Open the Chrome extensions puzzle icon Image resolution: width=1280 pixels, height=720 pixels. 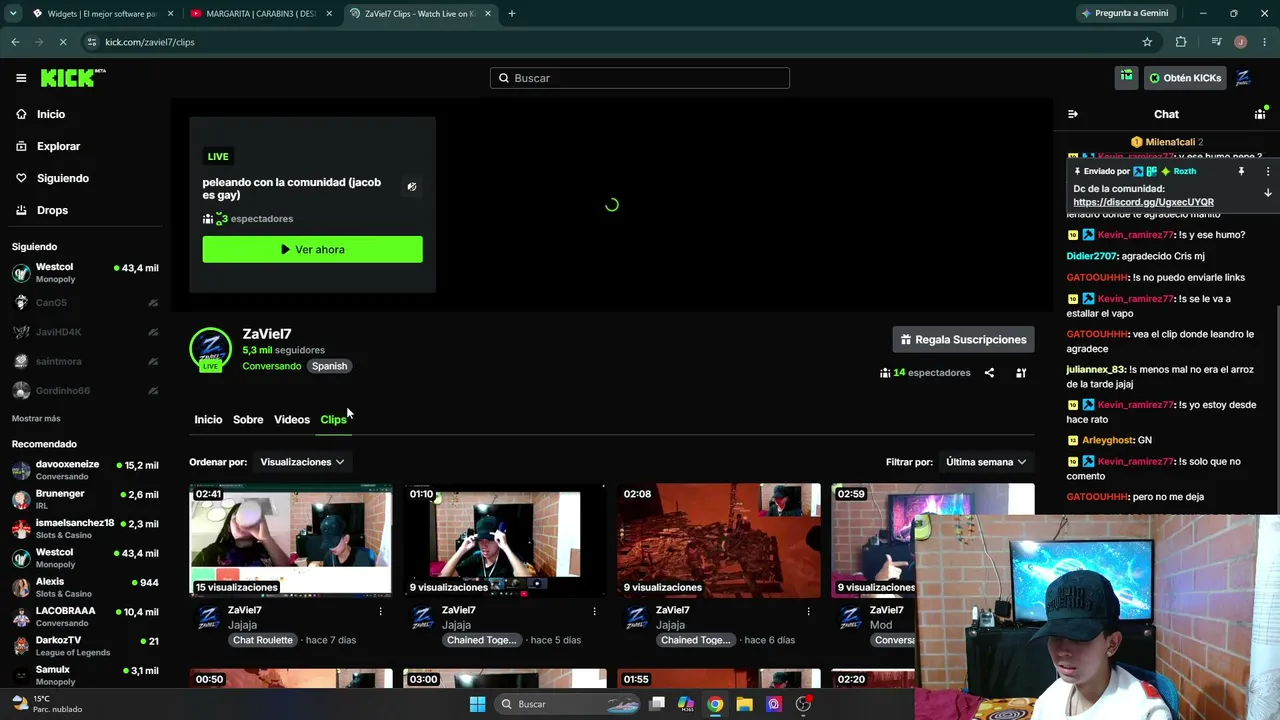coord(1181,42)
